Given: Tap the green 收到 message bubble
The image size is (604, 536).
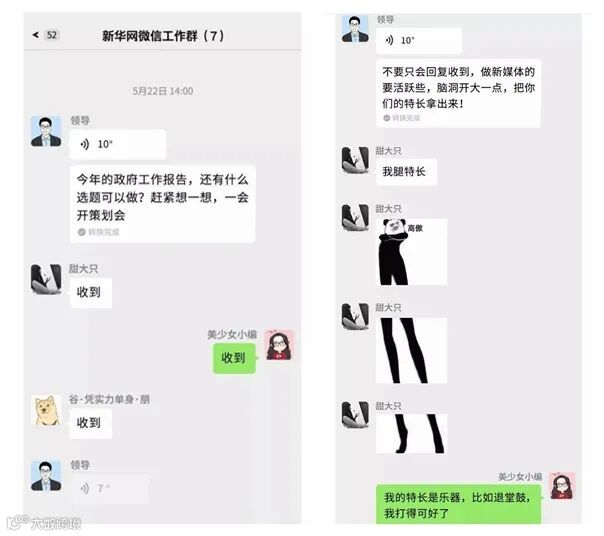Looking at the screenshot, I should (x=234, y=358).
